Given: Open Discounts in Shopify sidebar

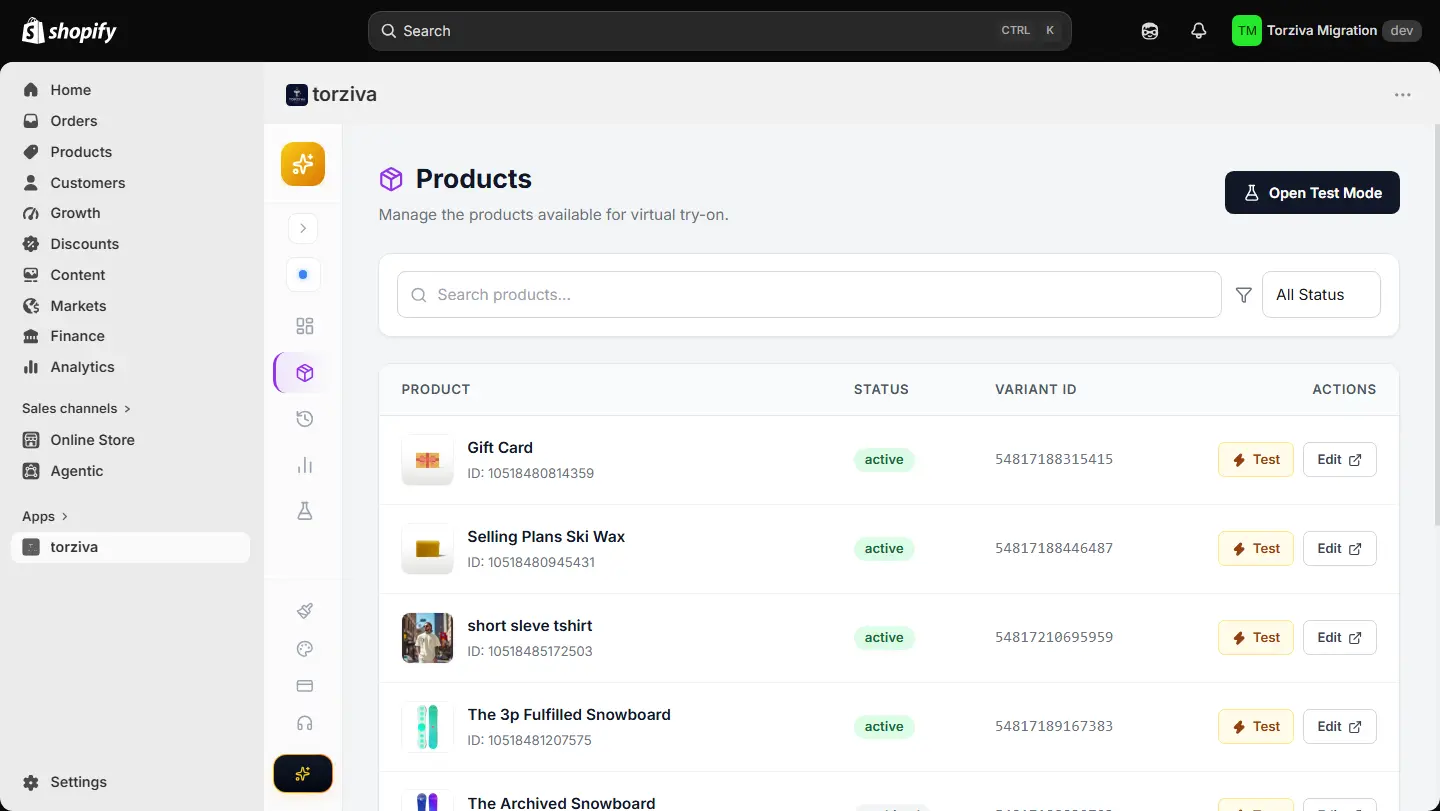Looking at the screenshot, I should click(x=131, y=244).
